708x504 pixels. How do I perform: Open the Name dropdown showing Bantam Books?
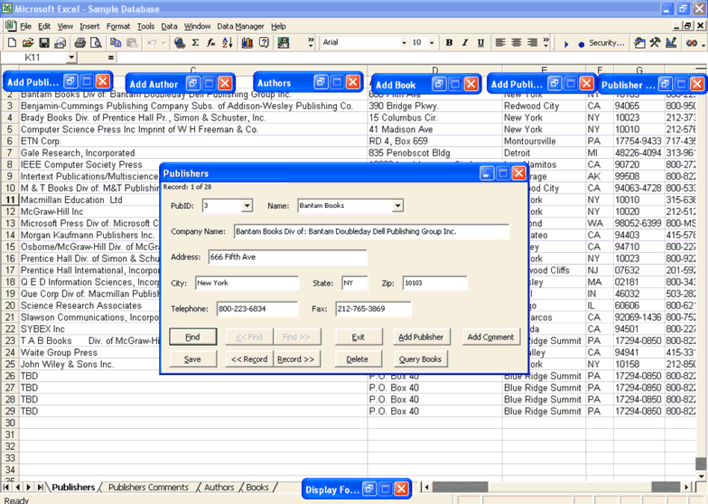[x=397, y=206]
